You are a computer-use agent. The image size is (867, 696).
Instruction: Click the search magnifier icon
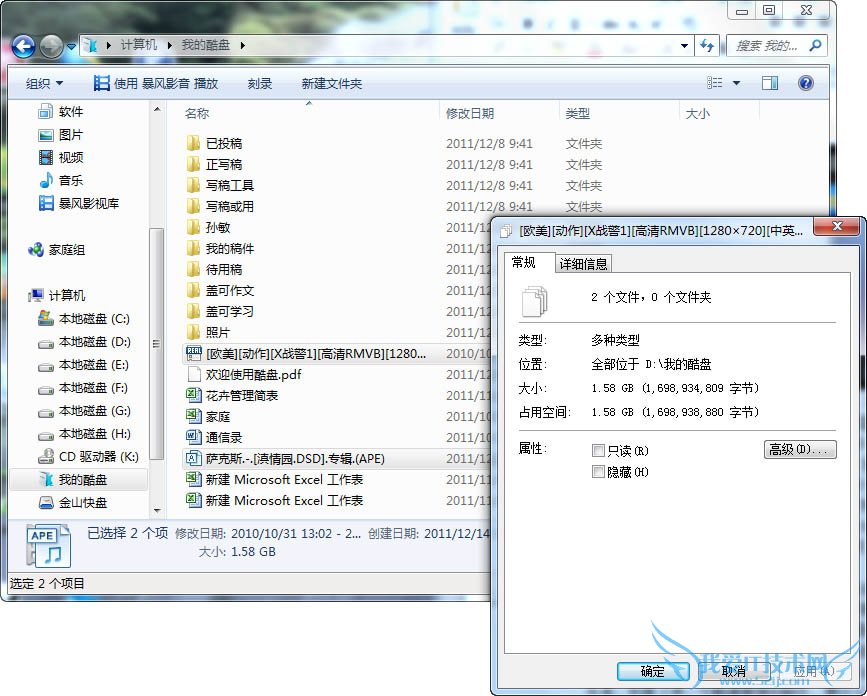815,45
